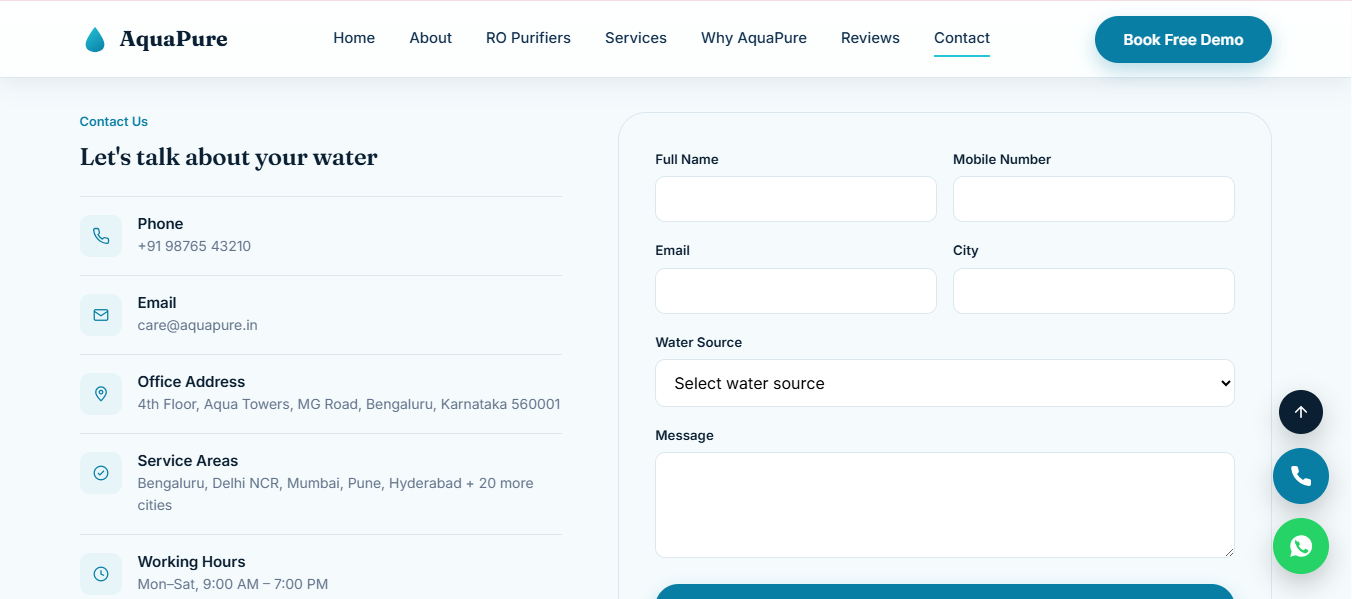Click inside the Message text area

coord(945,505)
